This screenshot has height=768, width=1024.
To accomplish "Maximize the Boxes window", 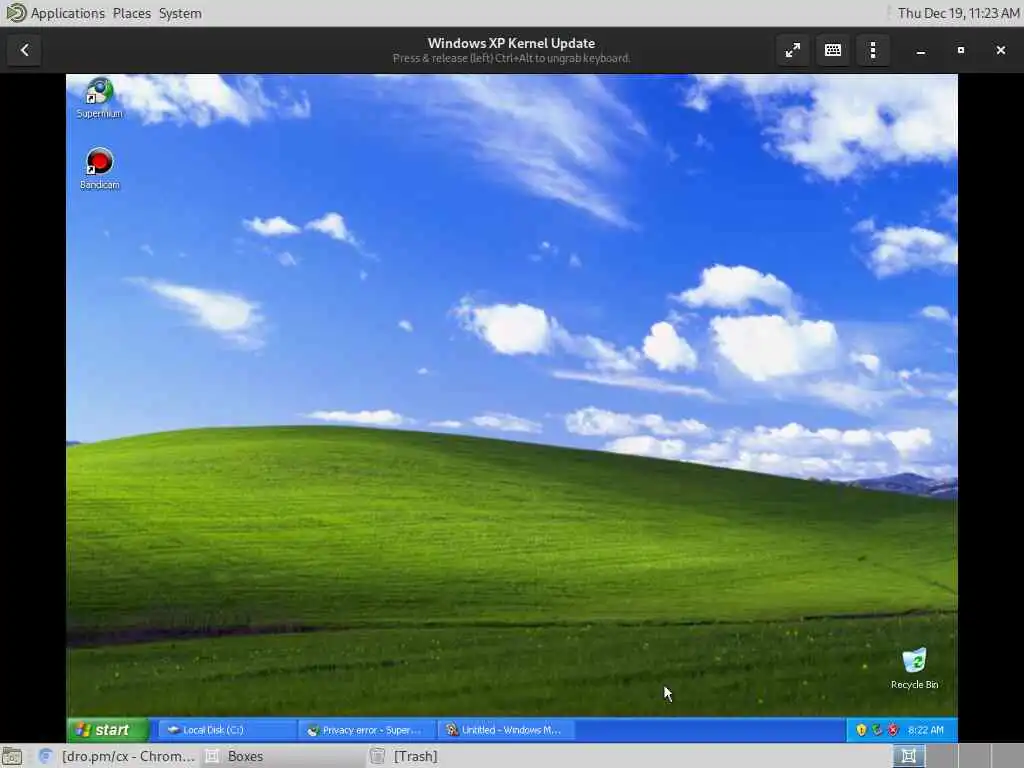I will pos(961,50).
